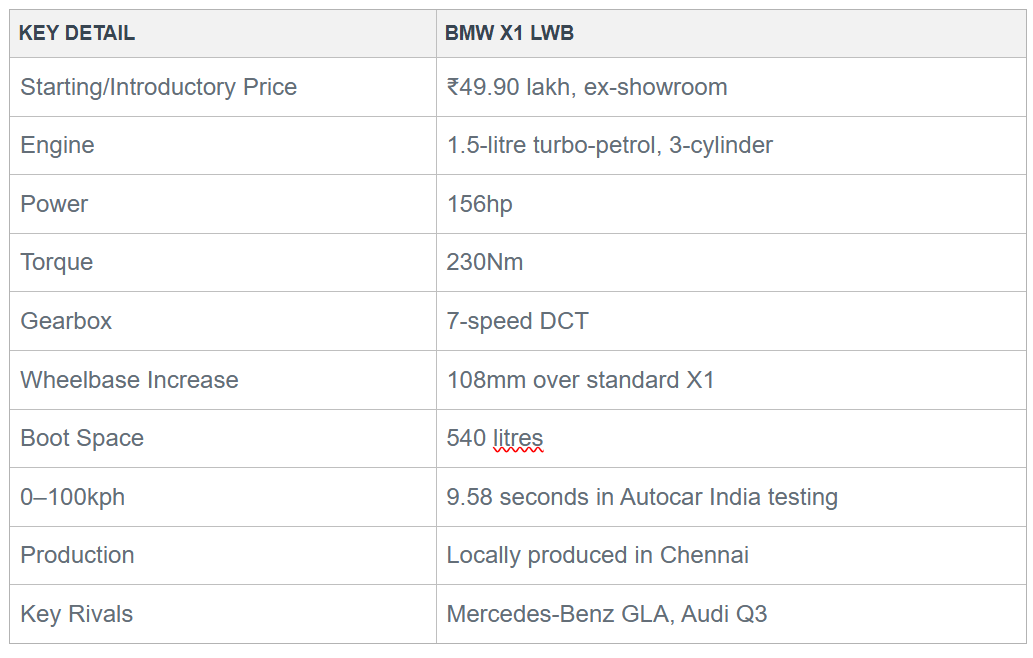
Task: Click the BMW X1 LWB header cell
Action: point(731,34)
